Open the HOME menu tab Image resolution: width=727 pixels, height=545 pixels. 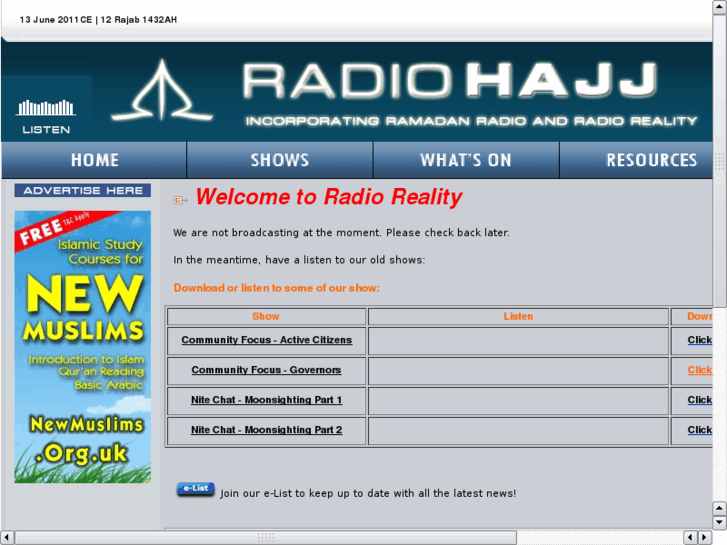click(x=94, y=160)
